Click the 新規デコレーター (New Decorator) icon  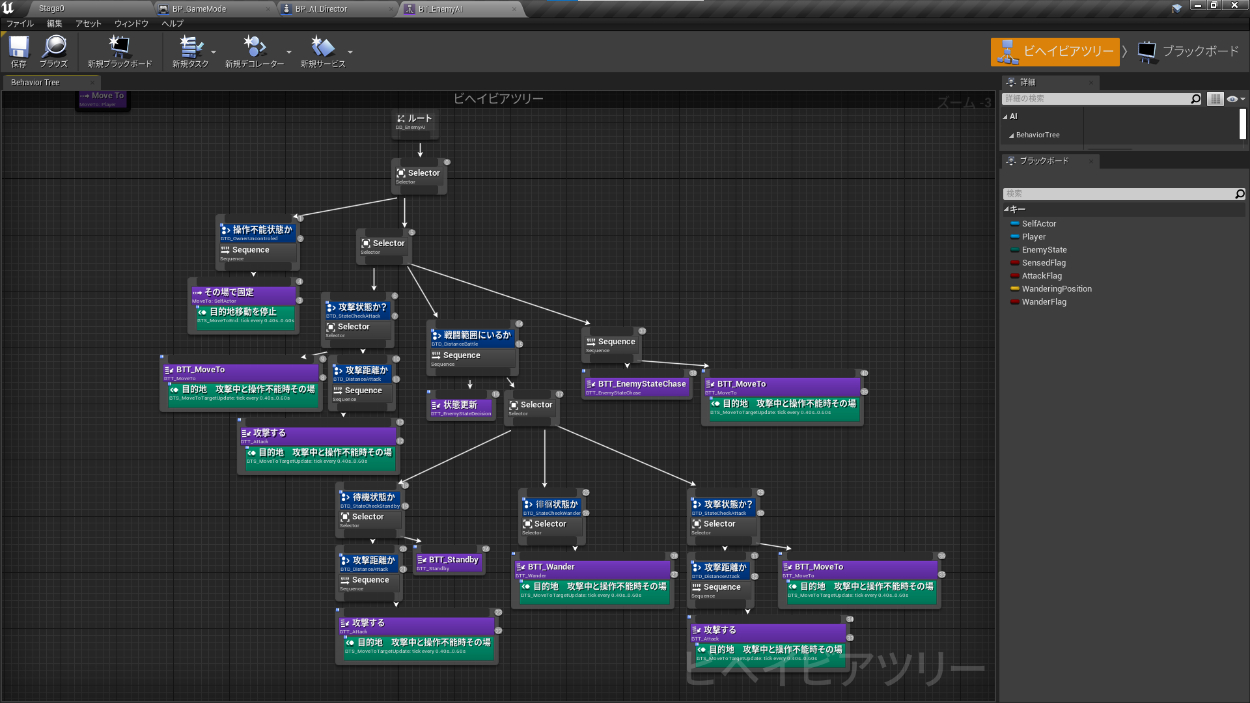(x=254, y=47)
